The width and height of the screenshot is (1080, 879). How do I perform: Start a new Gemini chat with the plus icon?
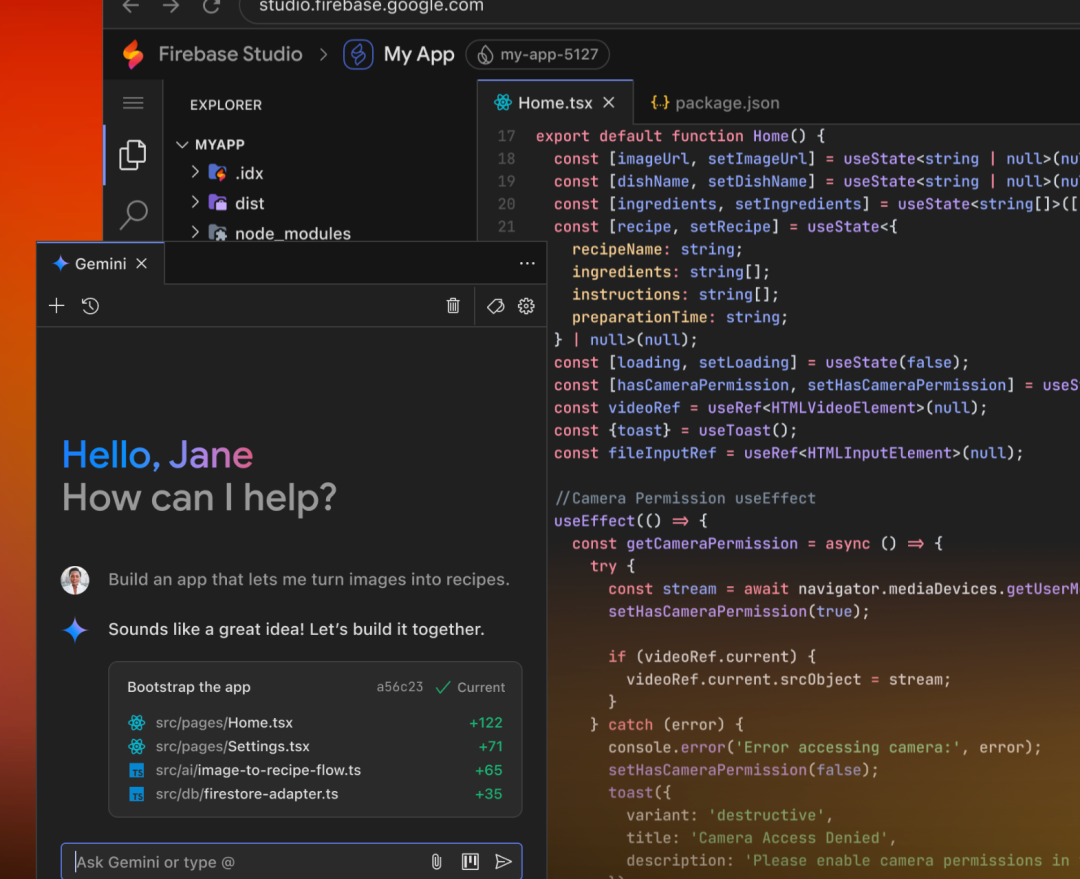coord(56,306)
